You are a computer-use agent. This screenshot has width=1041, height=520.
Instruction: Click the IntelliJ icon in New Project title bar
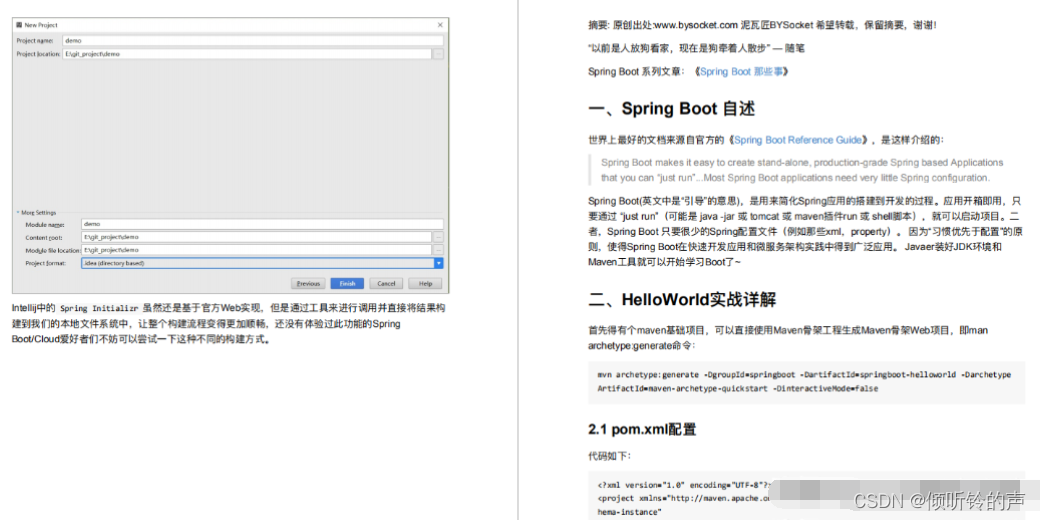click(x=19, y=25)
